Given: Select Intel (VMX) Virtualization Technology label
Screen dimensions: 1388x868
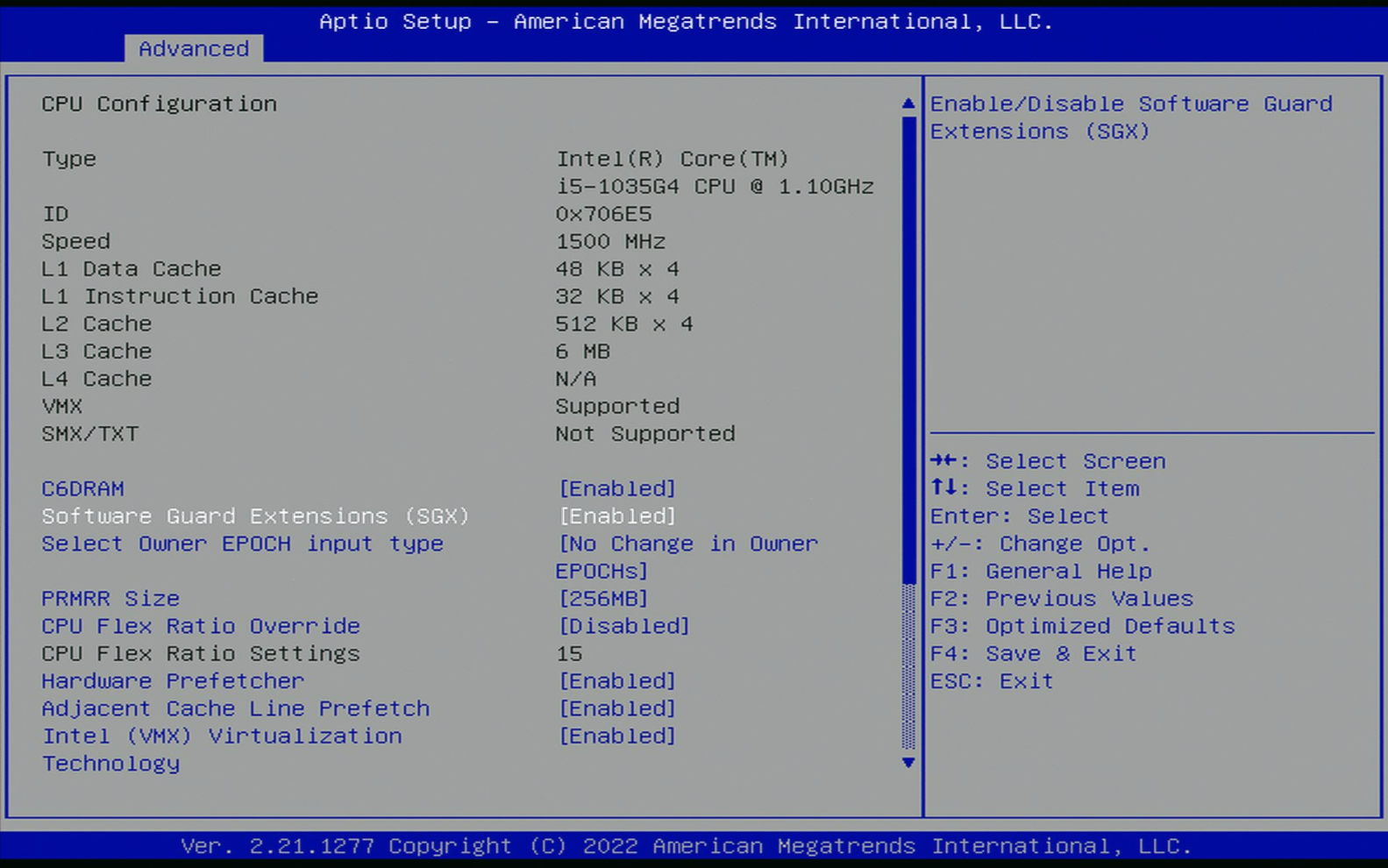Looking at the screenshot, I should click(222, 736).
